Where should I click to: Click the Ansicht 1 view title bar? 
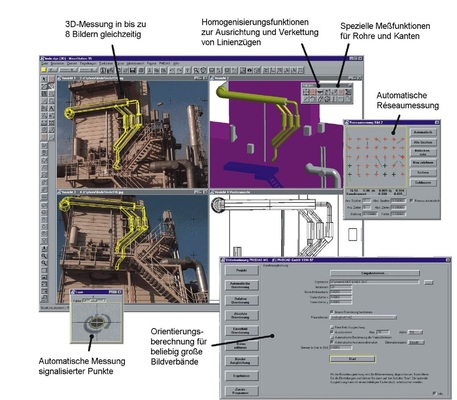tap(133, 78)
